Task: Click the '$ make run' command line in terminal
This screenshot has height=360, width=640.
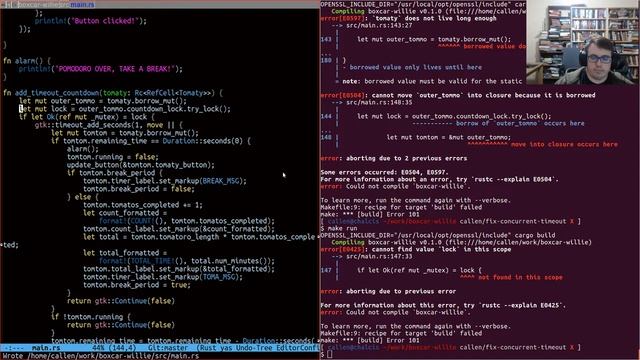Action: pos(339,228)
